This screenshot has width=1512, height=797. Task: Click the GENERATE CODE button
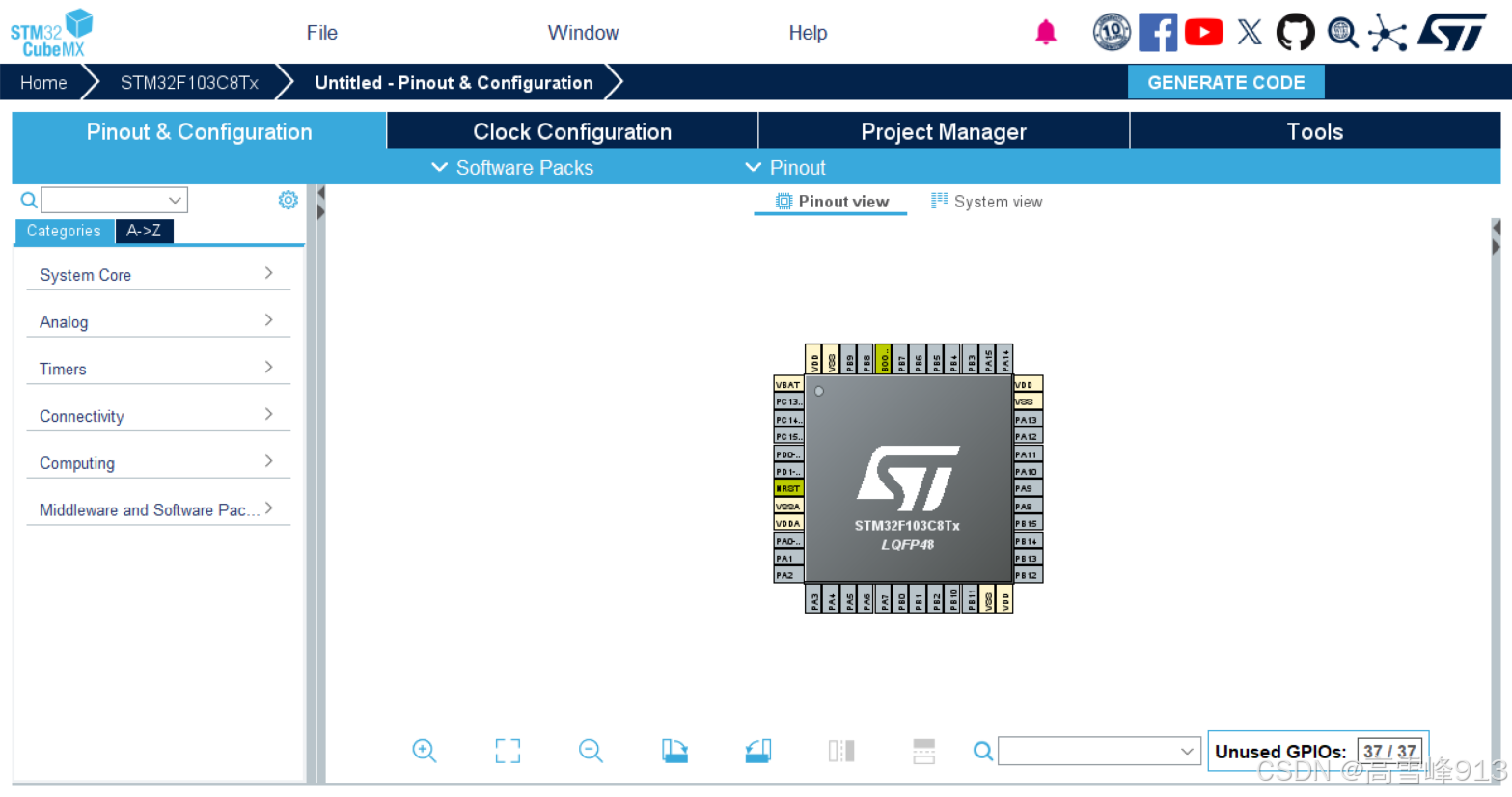pyautogui.click(x=1225, y=82)
